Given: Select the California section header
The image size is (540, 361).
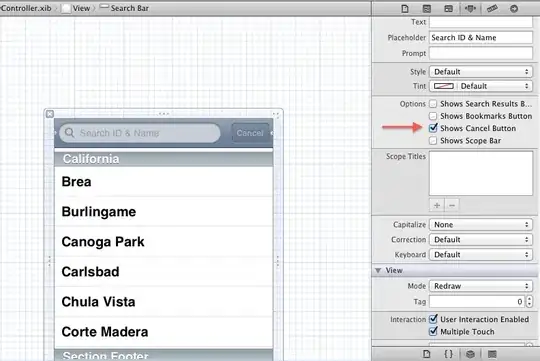Looking at the screenshot, I should tap(164, 159).
